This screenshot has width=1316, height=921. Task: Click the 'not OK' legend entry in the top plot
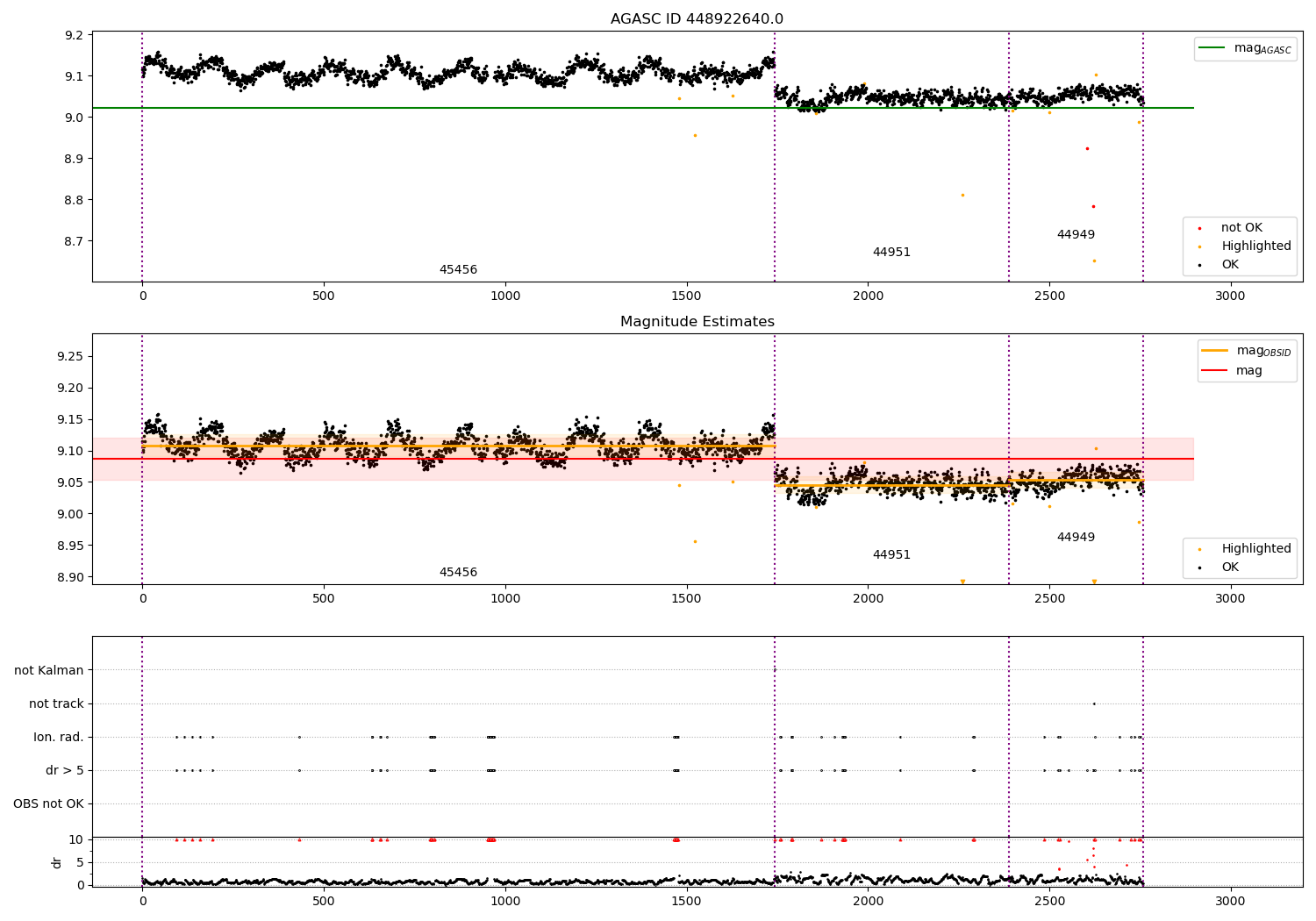[1241, 227]
